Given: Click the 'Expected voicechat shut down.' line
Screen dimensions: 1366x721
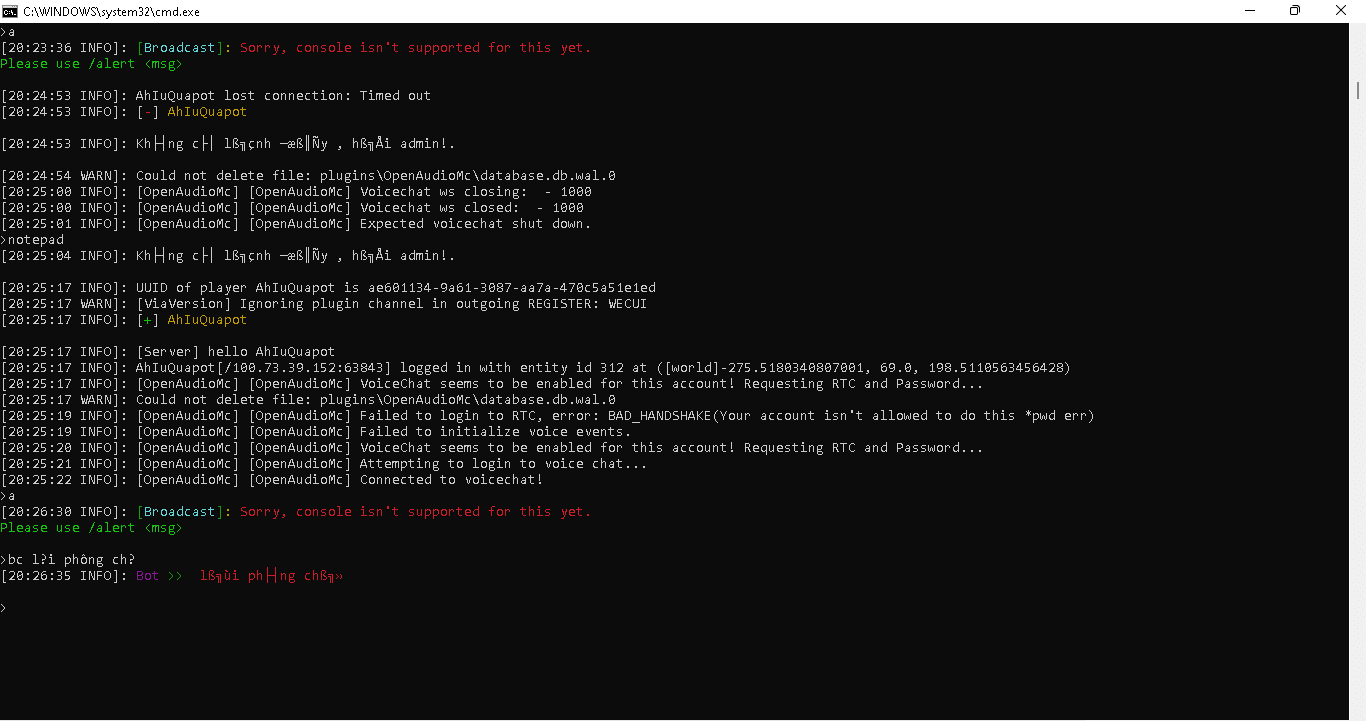Looking at the screenshot, I should (x=475, y=224).
